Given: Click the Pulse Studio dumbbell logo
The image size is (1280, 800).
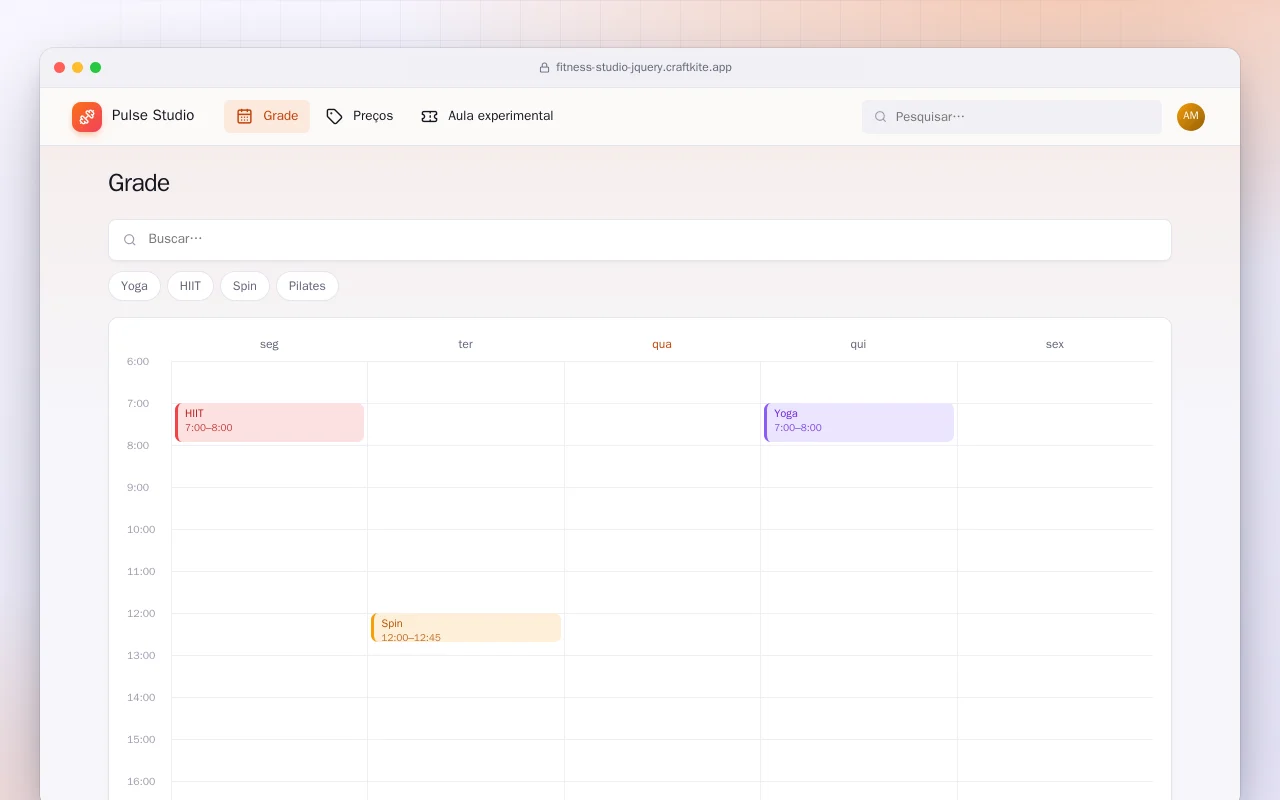Looking at the screenshot, I should click(87, 117).
